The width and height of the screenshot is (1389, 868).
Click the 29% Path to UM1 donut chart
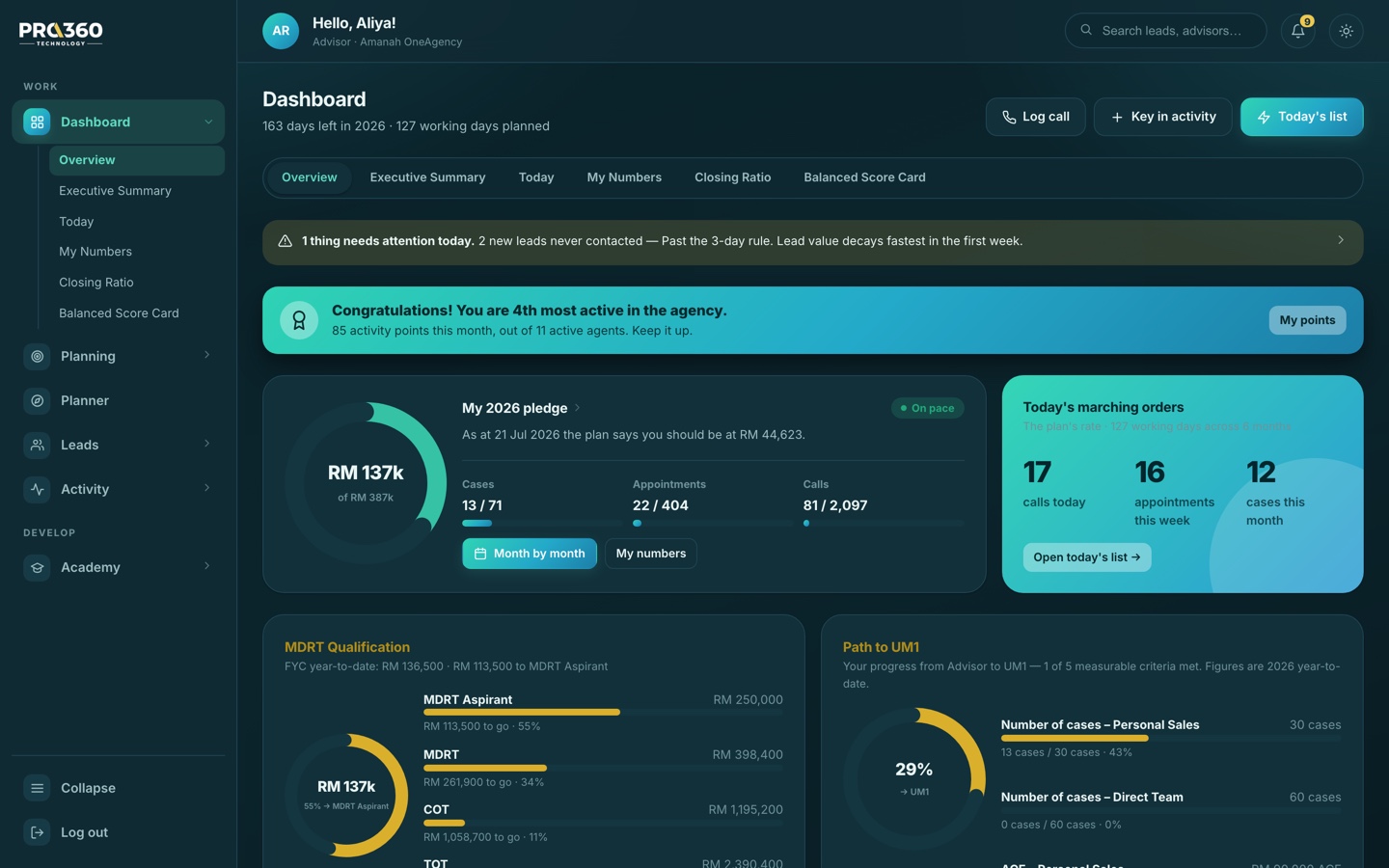[x=914, y=779]
